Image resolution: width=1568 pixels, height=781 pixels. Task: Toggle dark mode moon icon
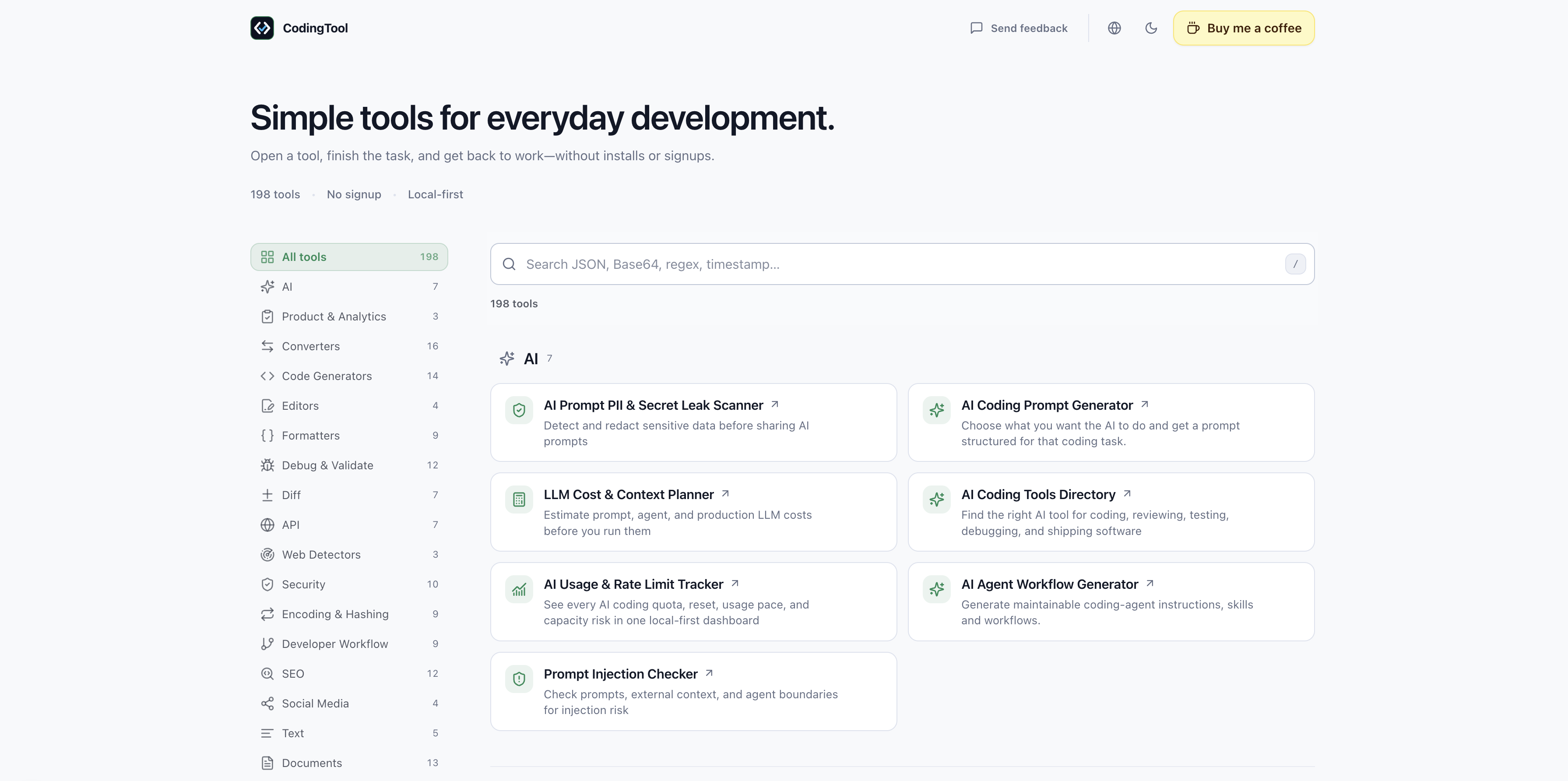[1150, 28]
